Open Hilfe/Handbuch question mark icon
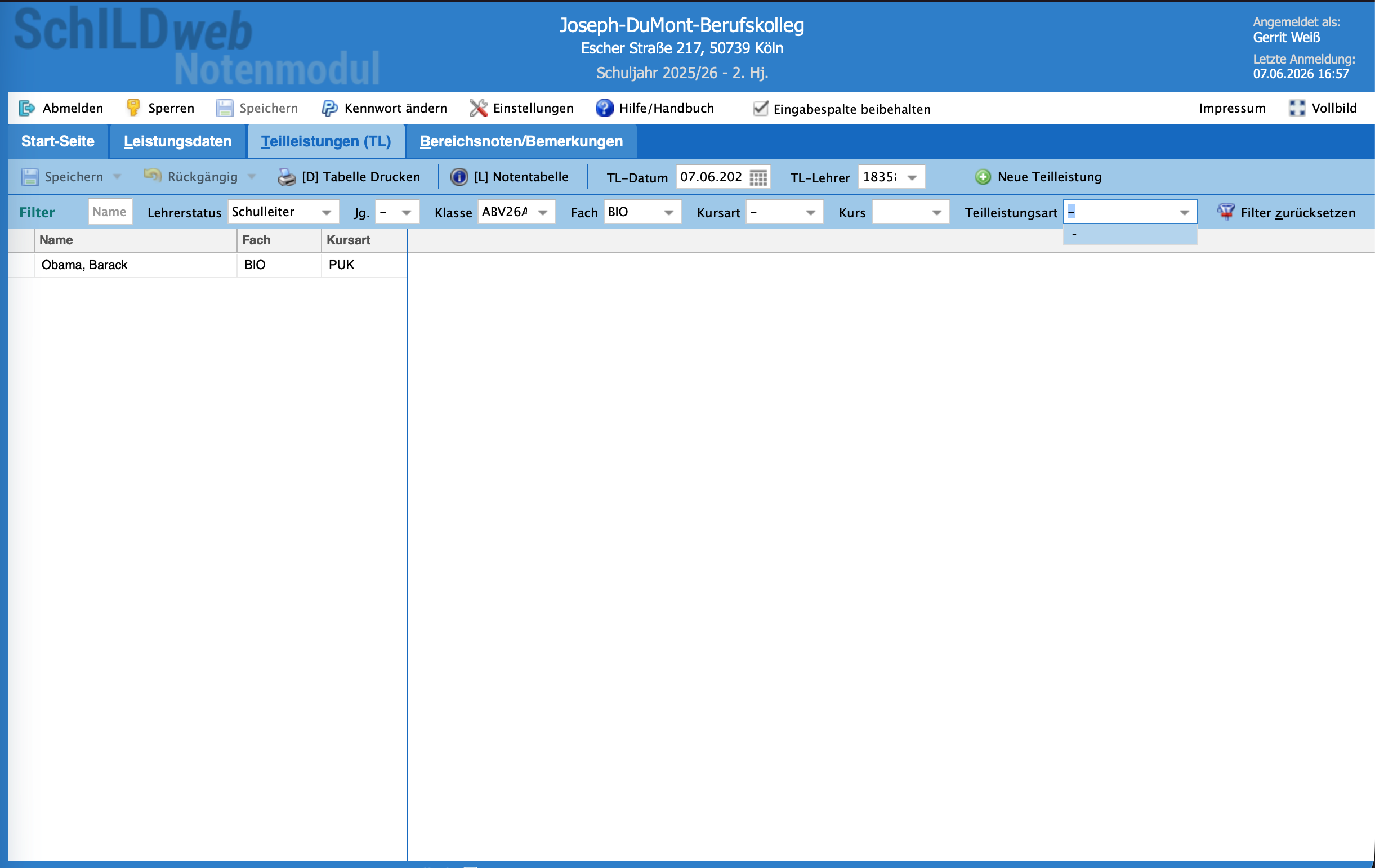 [604, 108]
